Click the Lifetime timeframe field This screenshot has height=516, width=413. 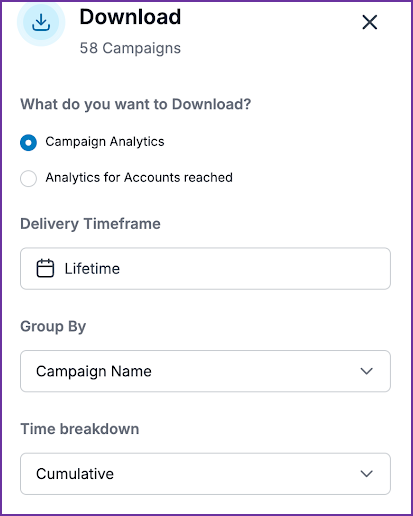tap(205, 269)
